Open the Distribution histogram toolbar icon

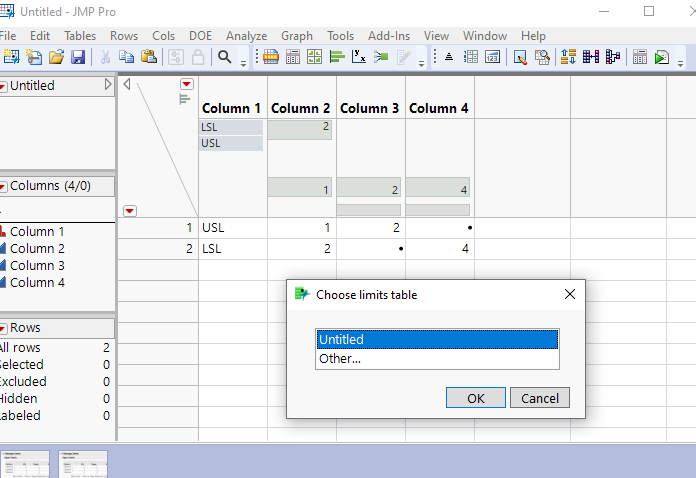(336, 57)
